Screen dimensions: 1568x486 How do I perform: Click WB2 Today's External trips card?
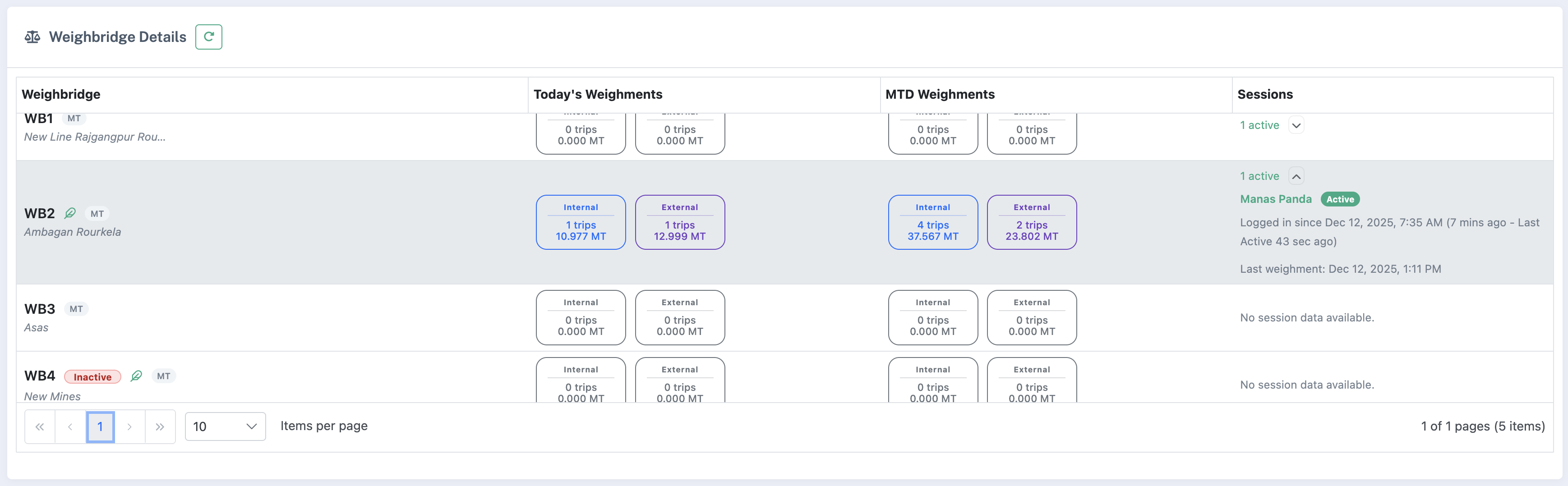(679, 222)
